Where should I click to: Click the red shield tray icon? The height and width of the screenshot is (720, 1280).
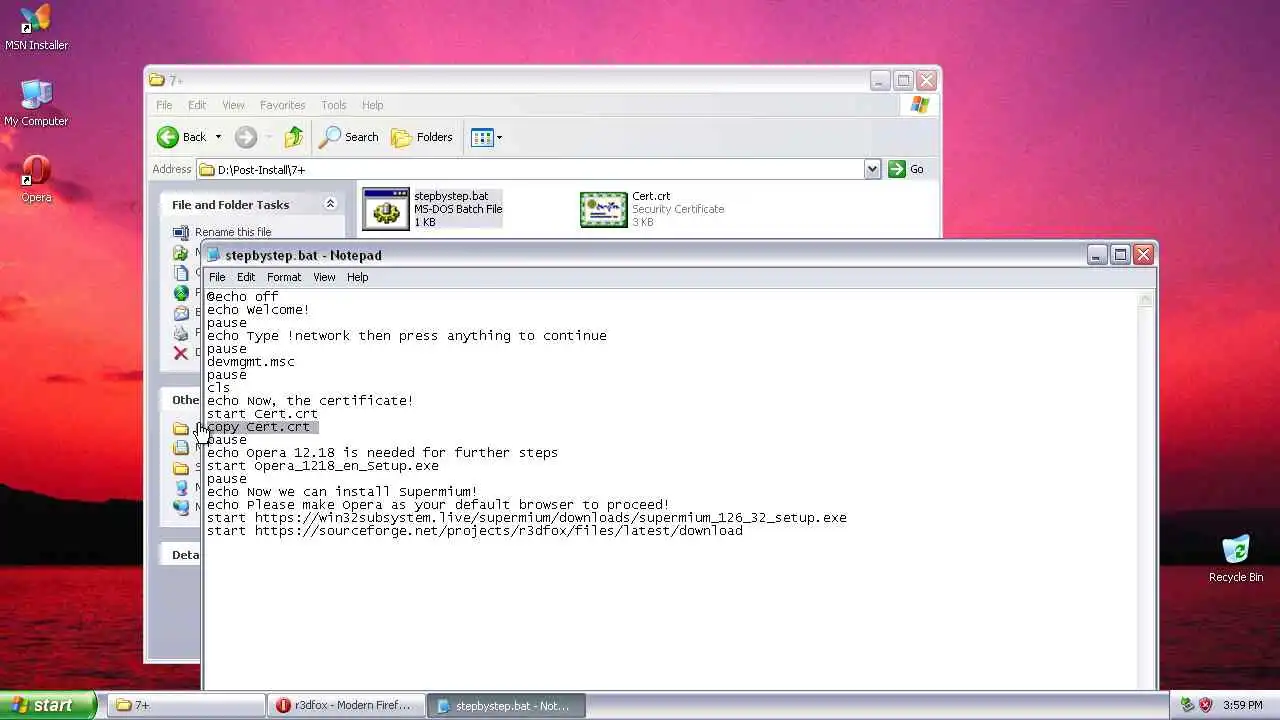[1206, 705]
